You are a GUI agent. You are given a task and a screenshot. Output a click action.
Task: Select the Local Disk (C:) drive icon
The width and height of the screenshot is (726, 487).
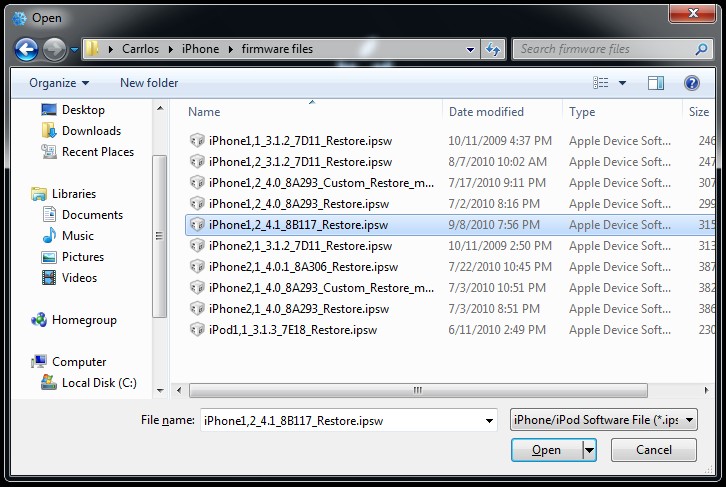pos(48,383)
